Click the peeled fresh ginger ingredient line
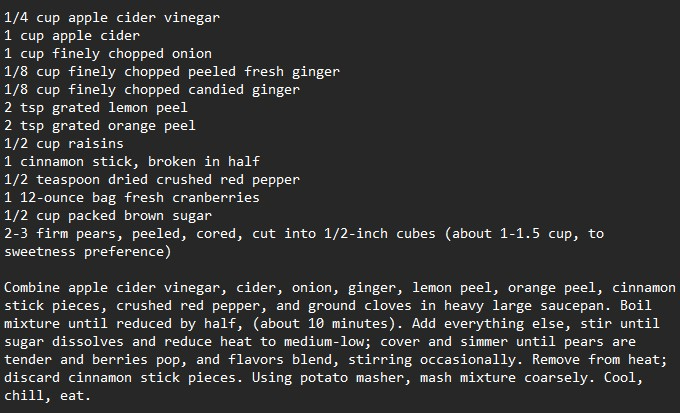 pos(171,72)
